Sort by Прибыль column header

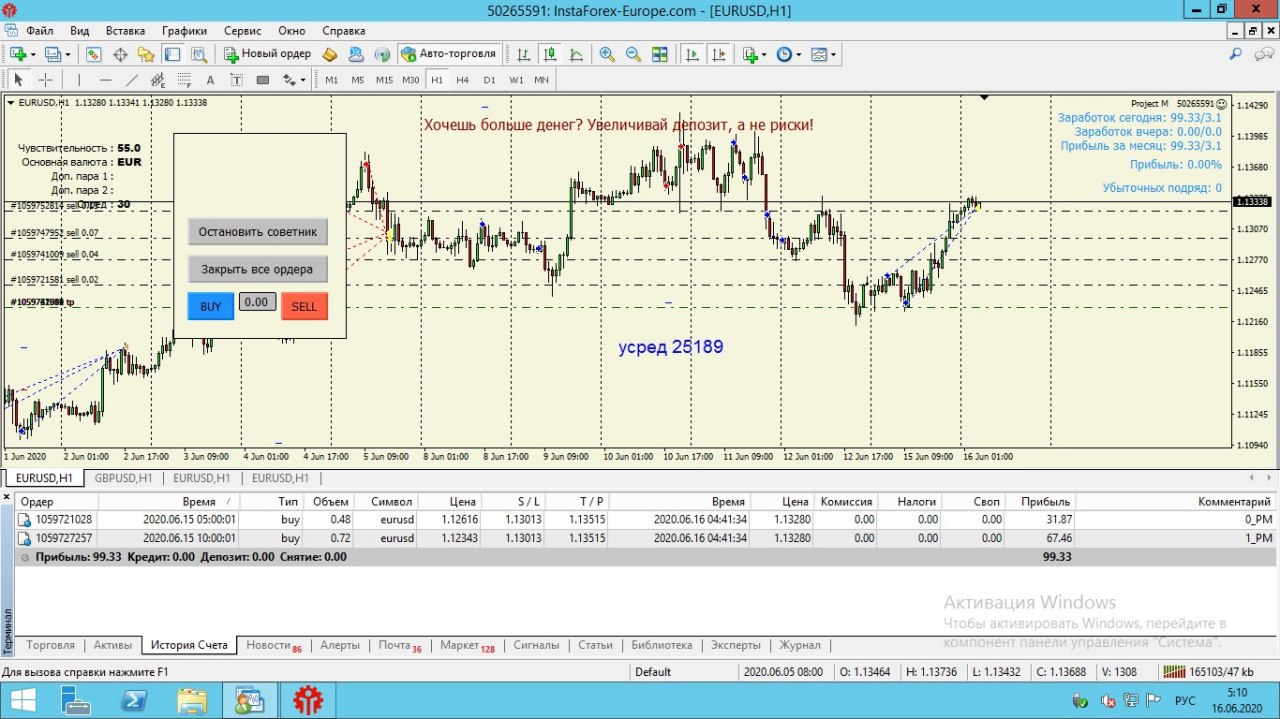pos(1039,501)
